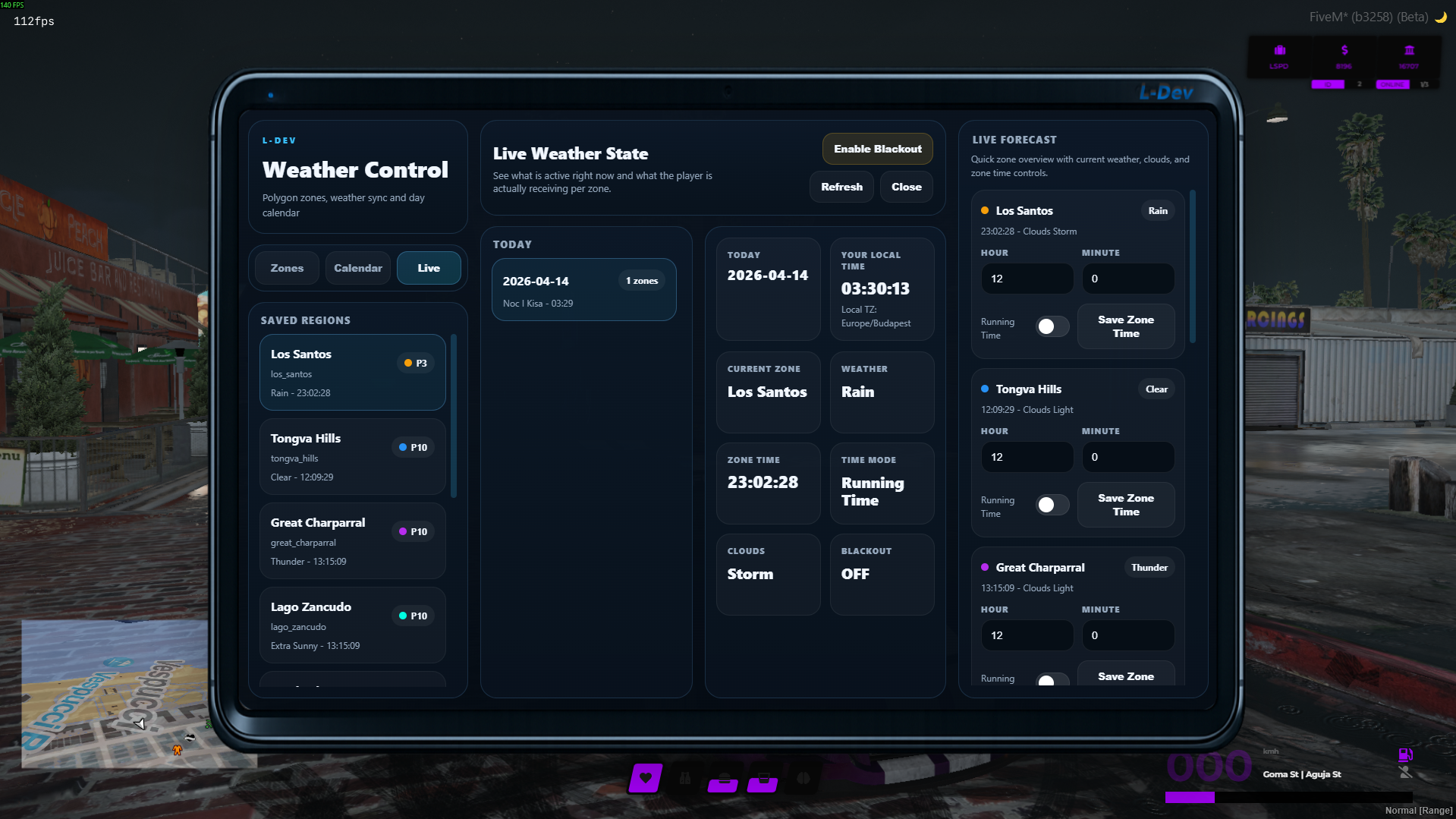Image resolution: width=1456 pixels, height=819 pixels.
Task: Click the Enable Blackout button
Action: [878, 149]
